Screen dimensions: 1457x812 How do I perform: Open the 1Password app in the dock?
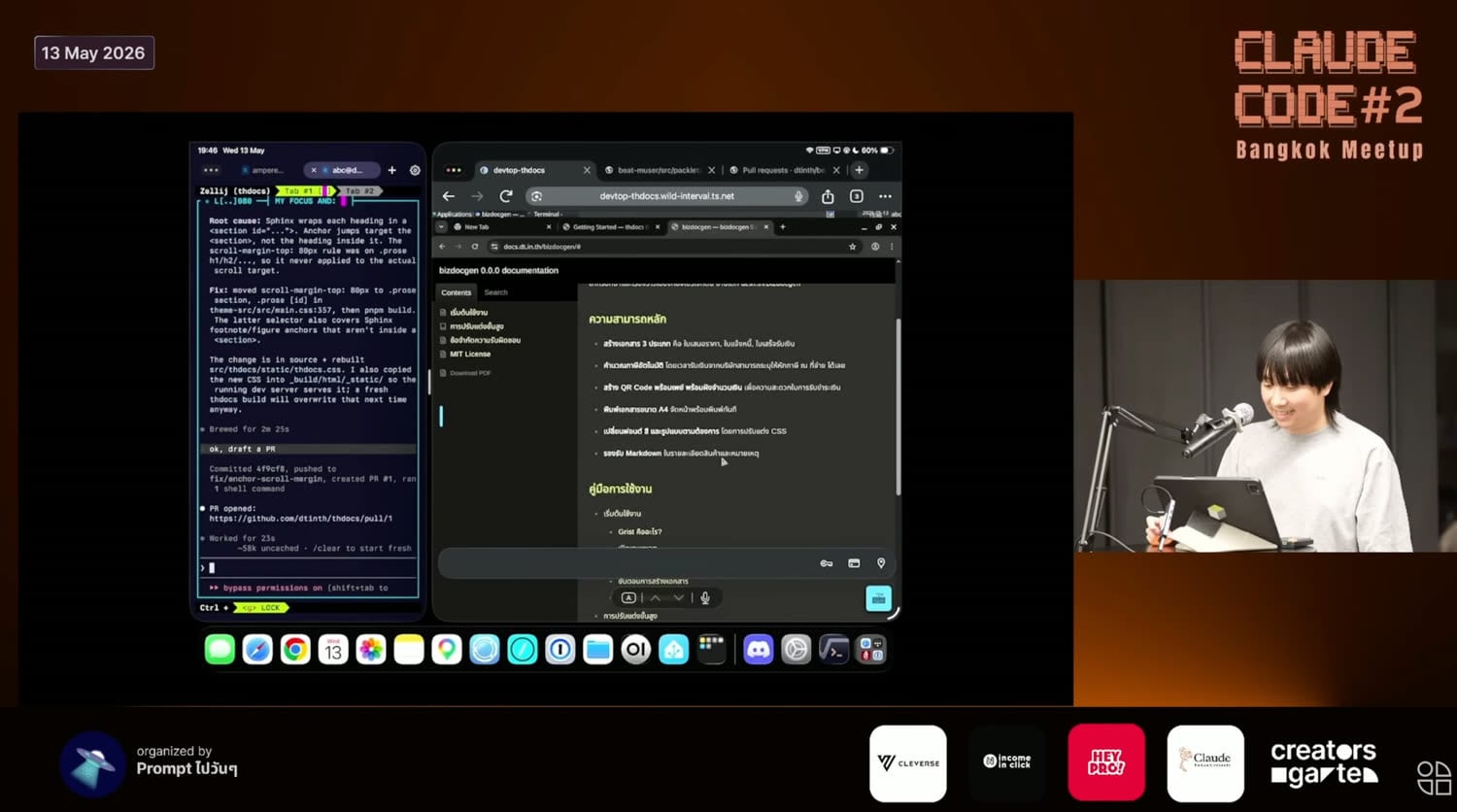(x=560, y=649)
